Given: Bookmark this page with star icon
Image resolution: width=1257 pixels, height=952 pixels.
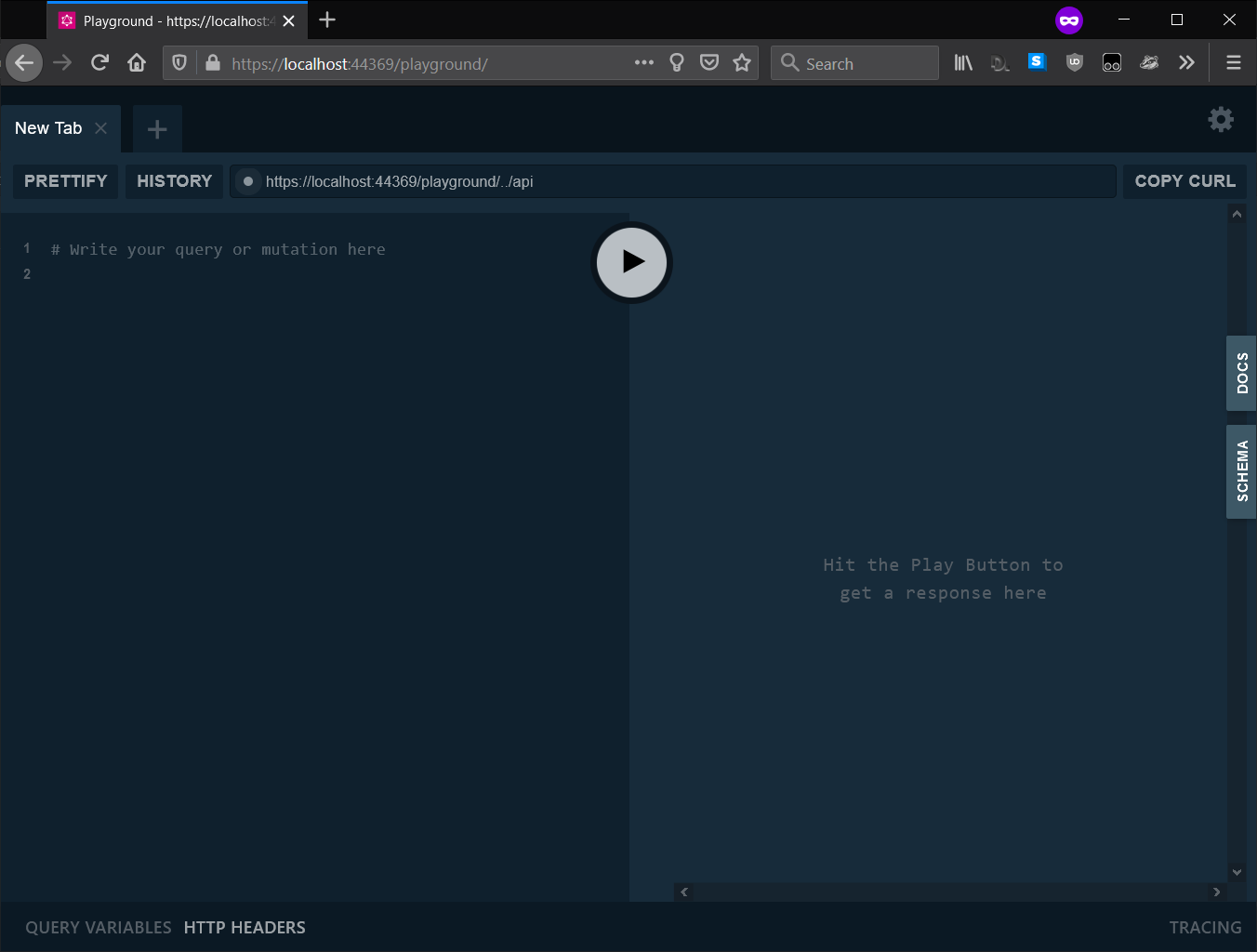Looking at the screenshot, I should pyautogui.click(x=742, y=63).
